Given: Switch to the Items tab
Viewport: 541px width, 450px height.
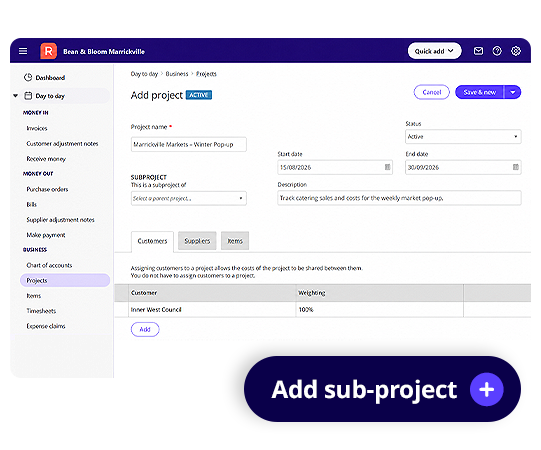Looking at the screenshot, I should tap(235, 241).
